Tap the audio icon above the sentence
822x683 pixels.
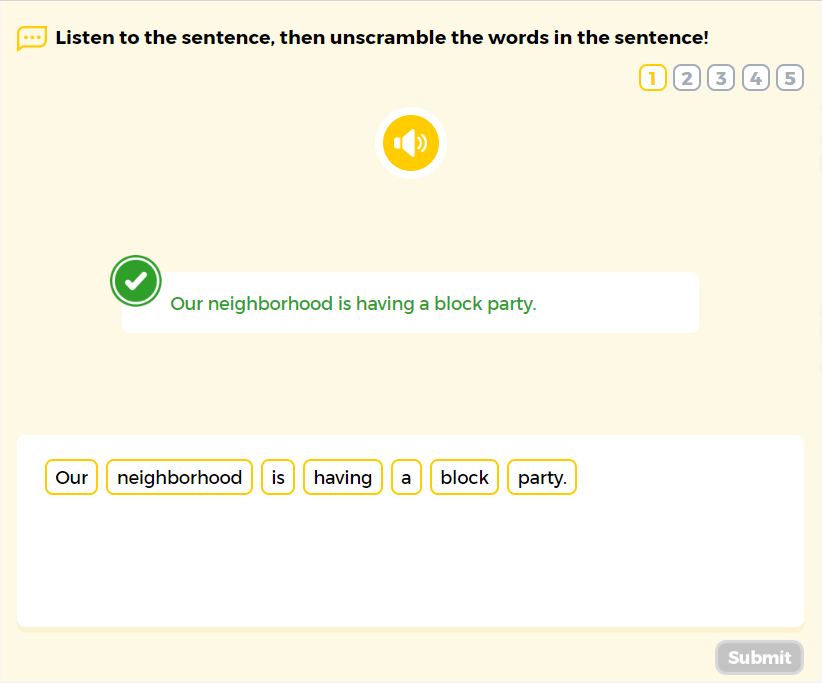pos(410,143)
